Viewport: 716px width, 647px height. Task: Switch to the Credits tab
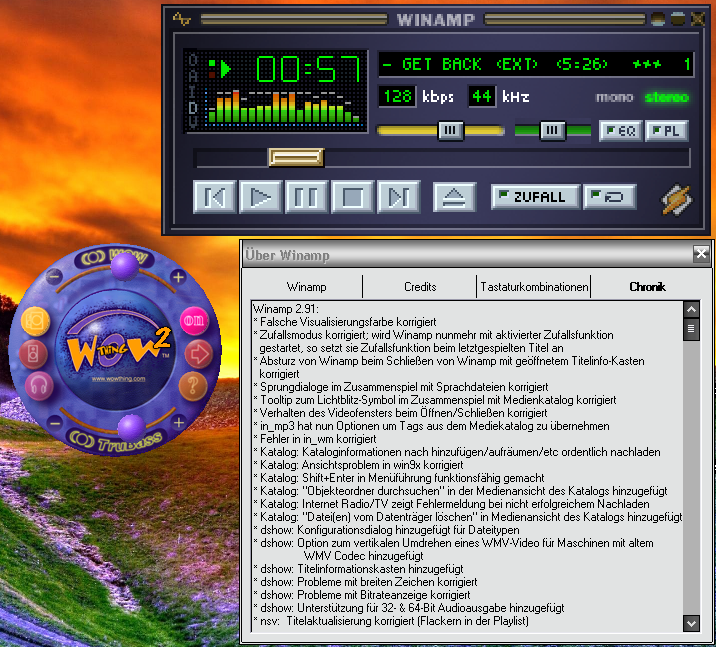click(x=420, y=287)
